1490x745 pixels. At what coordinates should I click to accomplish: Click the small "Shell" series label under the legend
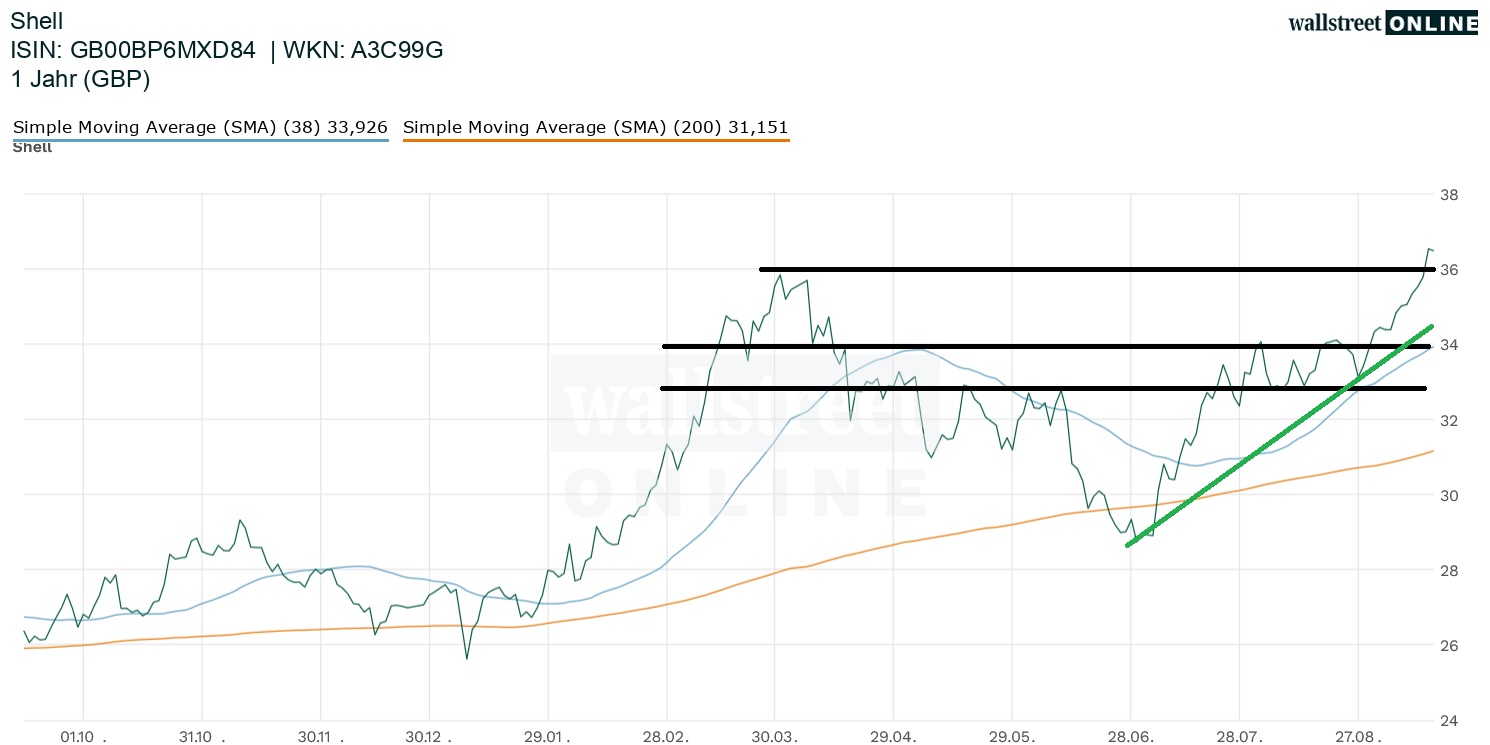tap(32, 148)
